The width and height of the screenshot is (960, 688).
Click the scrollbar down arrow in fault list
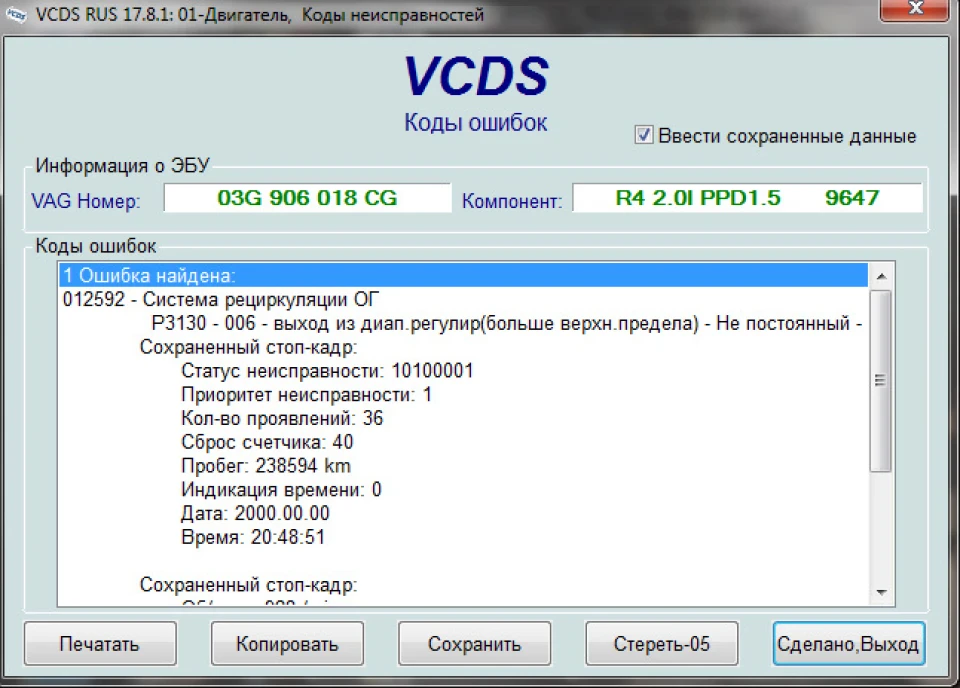(x=882, y=592)
